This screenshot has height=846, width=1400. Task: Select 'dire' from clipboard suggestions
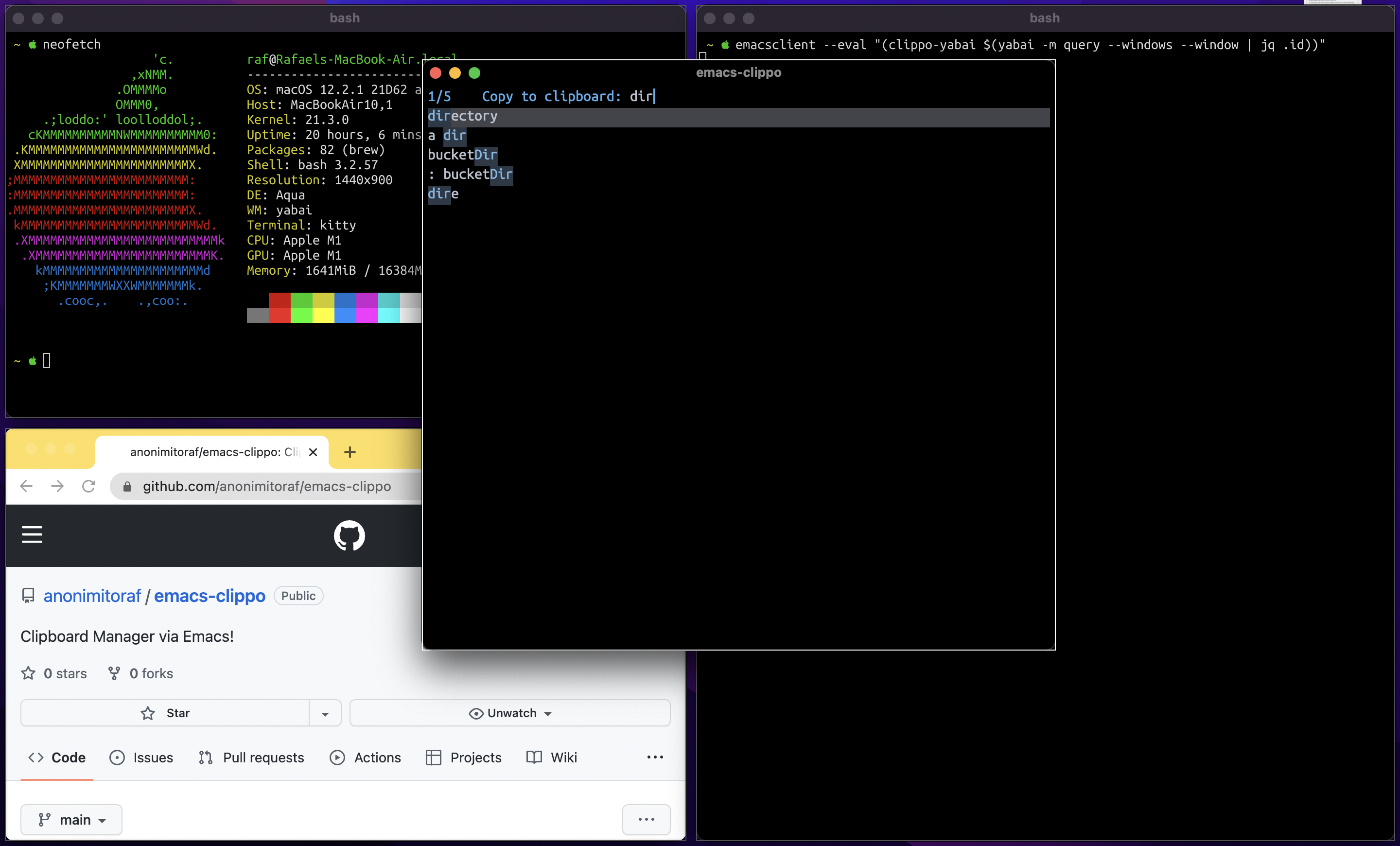tap(443, 192)
